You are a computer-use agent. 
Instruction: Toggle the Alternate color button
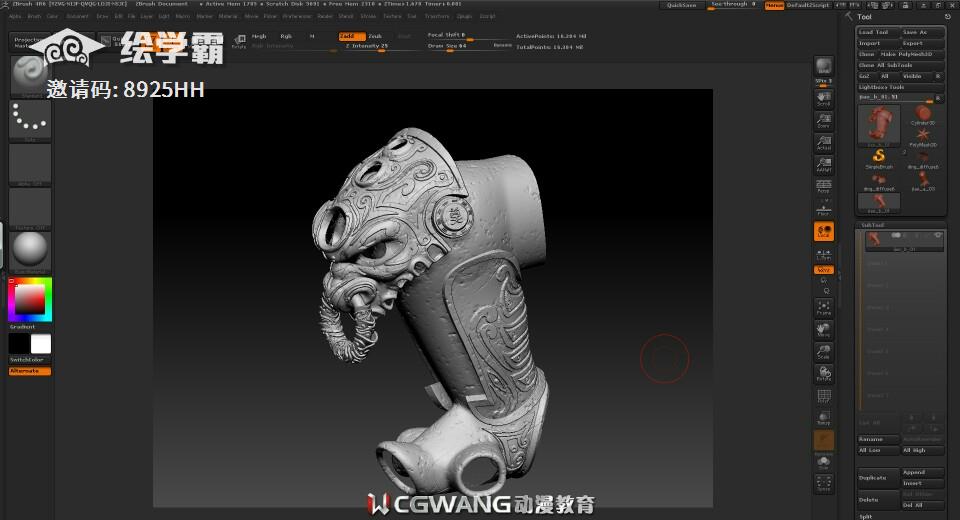click(x=30, y=371)
